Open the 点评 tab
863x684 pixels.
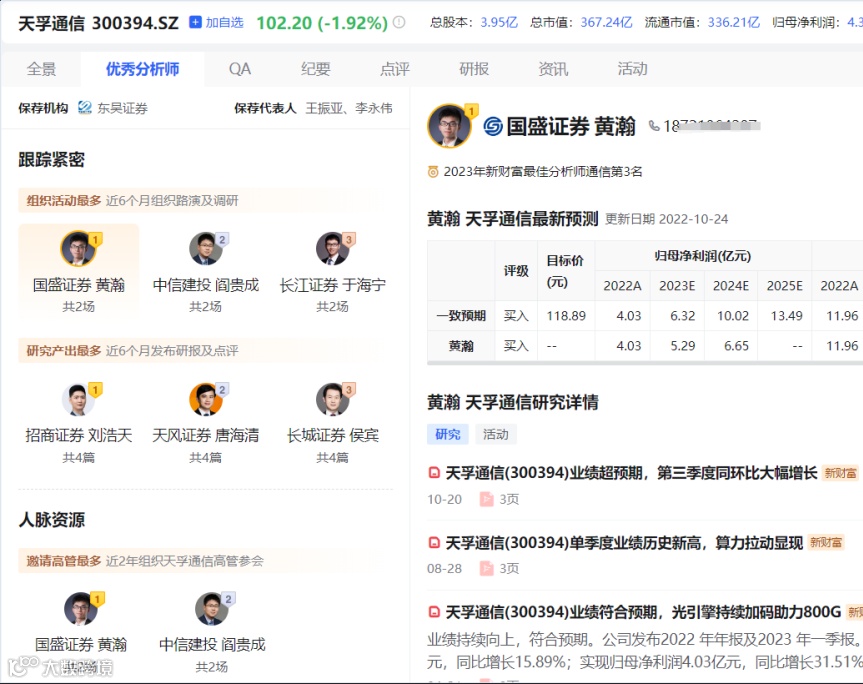pos(395,69)
